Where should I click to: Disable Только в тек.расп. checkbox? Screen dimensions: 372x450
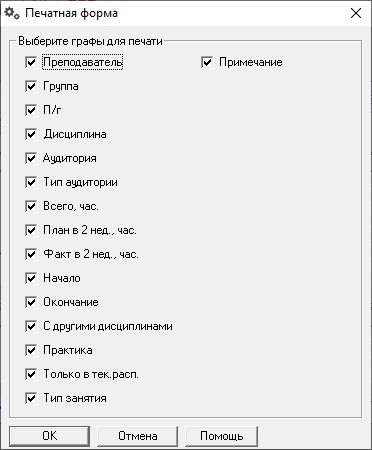click(31, 374)
